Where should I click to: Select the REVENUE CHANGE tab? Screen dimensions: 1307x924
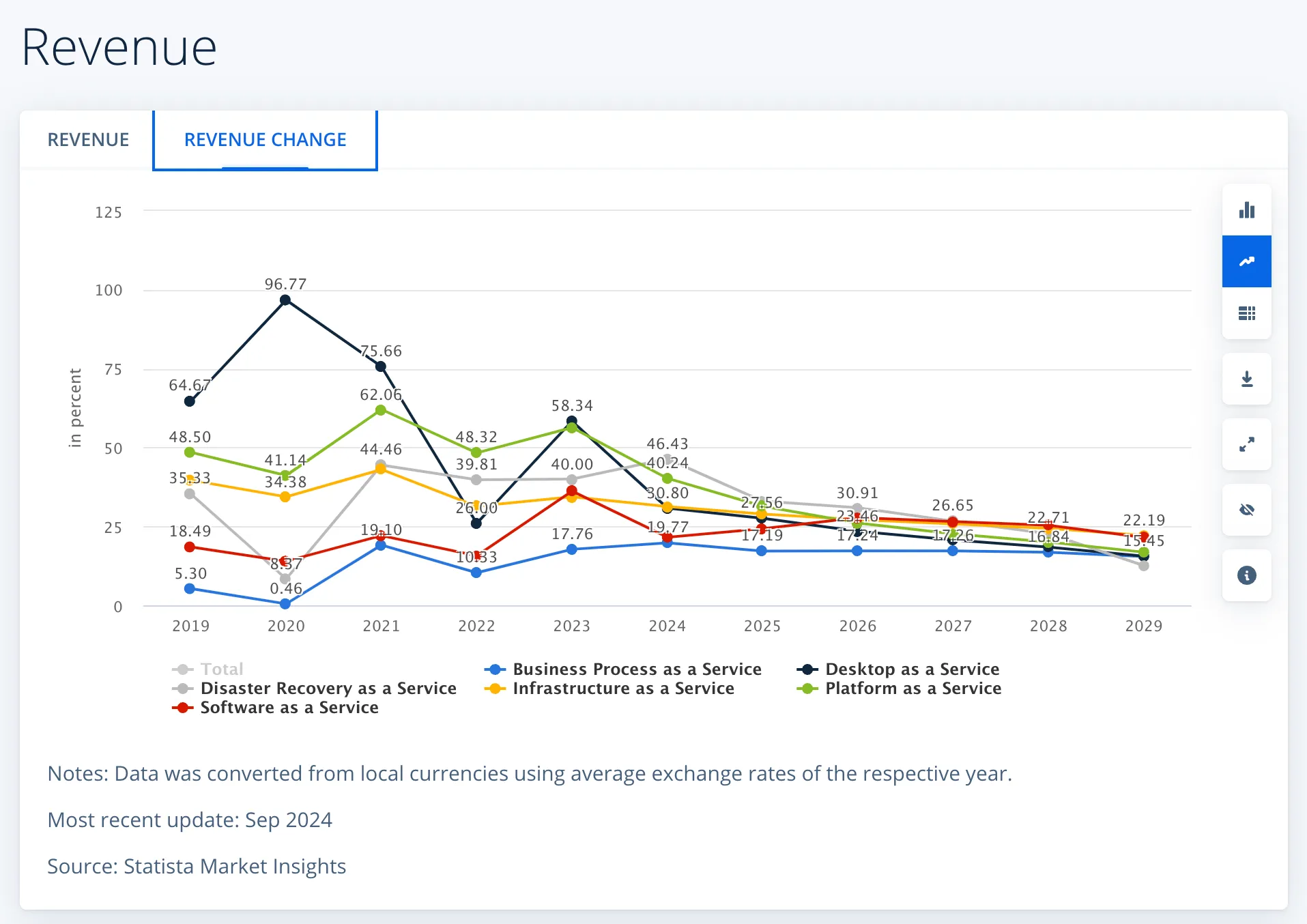265,140
